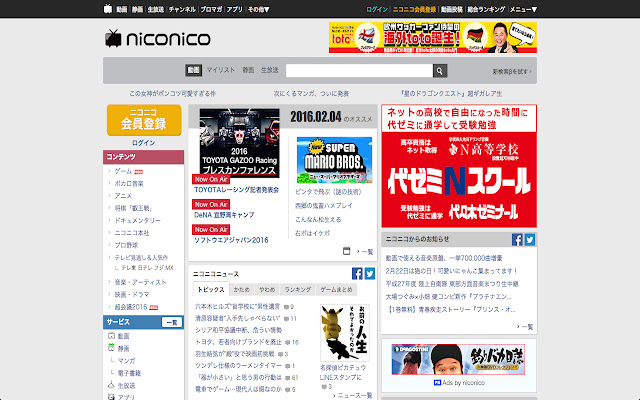Open Twitter icon in ニコニコからのお知らせ header

pos(530,240)
